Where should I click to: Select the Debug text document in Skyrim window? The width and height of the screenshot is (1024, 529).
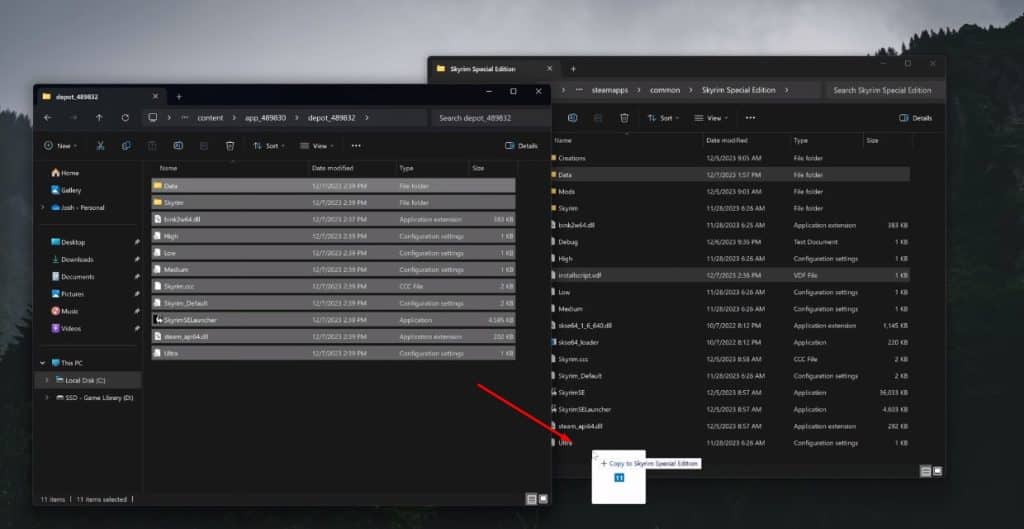pyautogui.click(x=730, y=242)
